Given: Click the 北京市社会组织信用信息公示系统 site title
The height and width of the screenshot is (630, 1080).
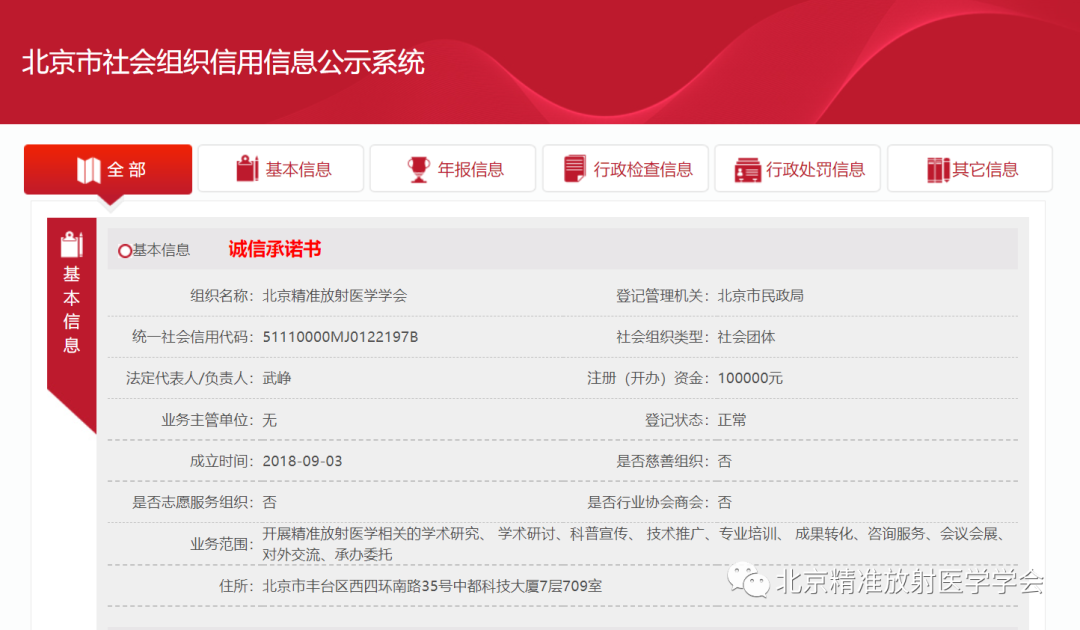Looking at the screenshot, I should tap(223, 62).
